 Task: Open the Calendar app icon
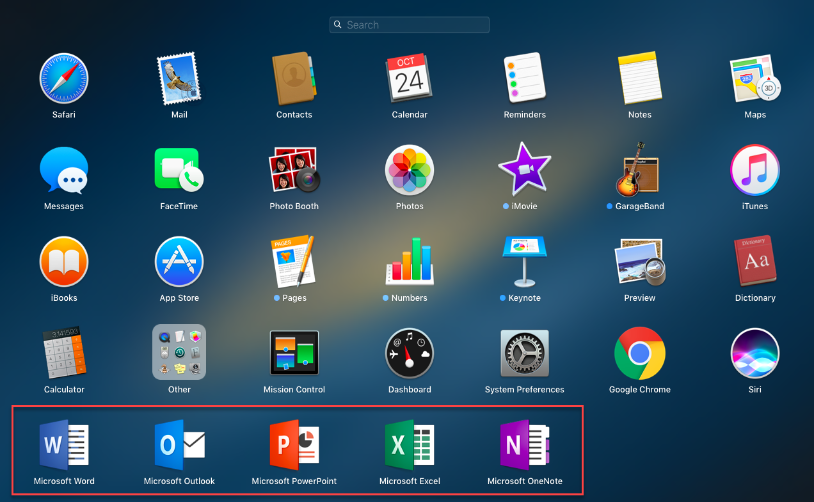click(x=409, y=78)
